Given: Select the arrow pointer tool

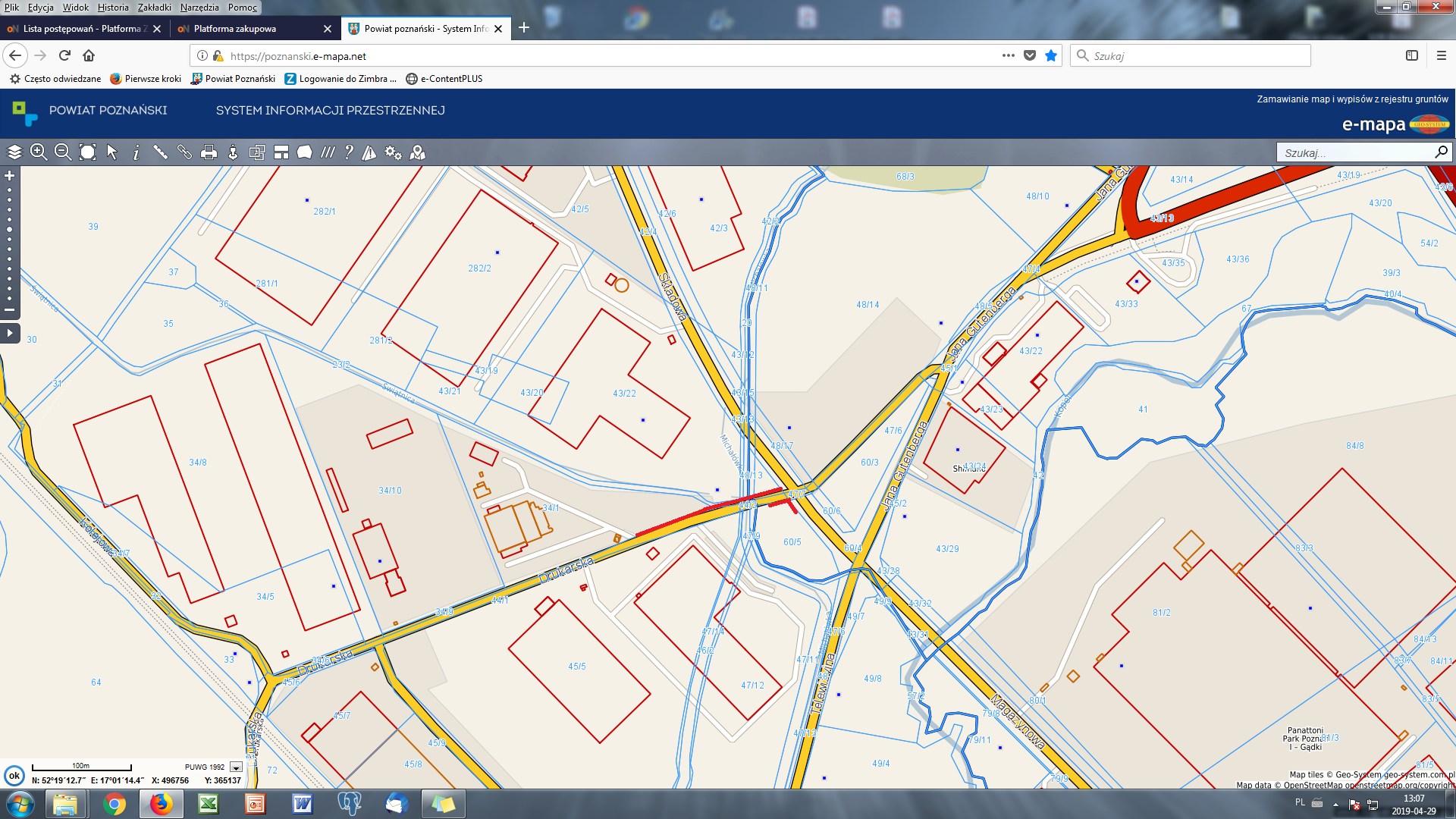Looking at the screenshot, I should click(111, 152).
